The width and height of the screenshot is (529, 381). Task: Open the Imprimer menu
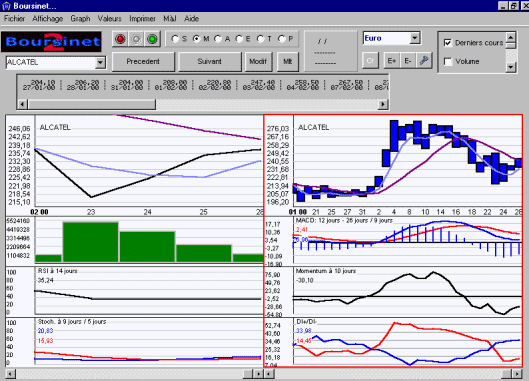pyautogui.click(x=142, y=19)
